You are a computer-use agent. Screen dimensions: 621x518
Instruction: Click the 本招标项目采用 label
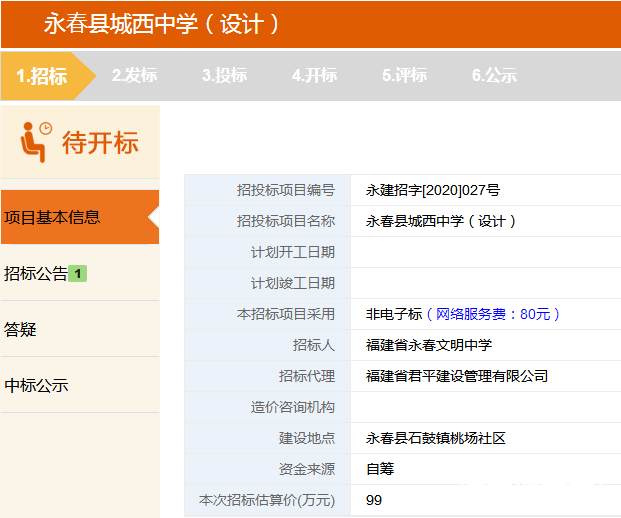286,314
